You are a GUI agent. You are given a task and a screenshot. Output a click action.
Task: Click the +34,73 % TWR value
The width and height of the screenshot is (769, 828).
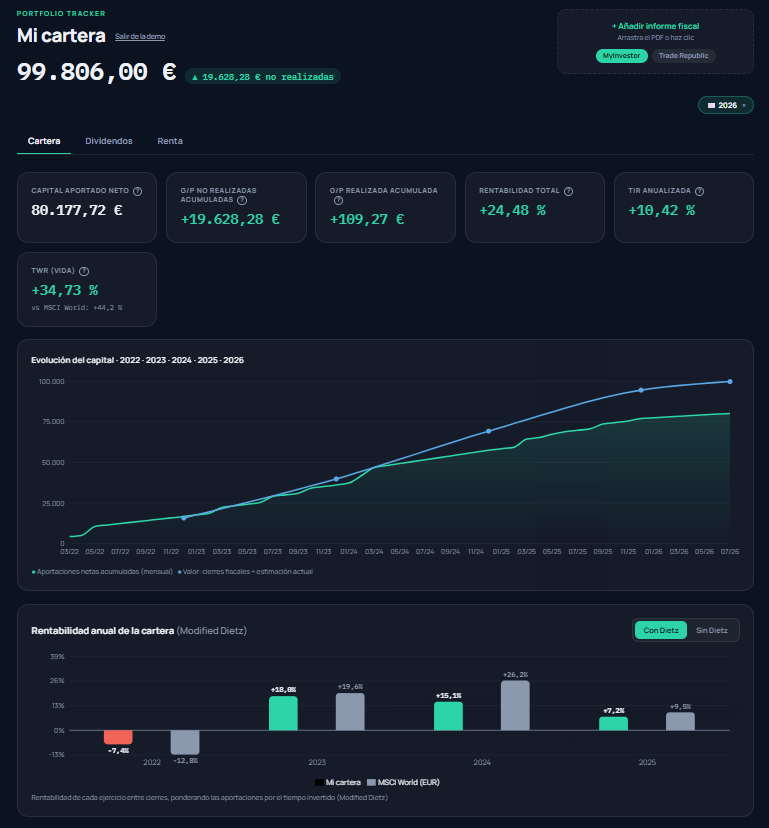(65, 290)
